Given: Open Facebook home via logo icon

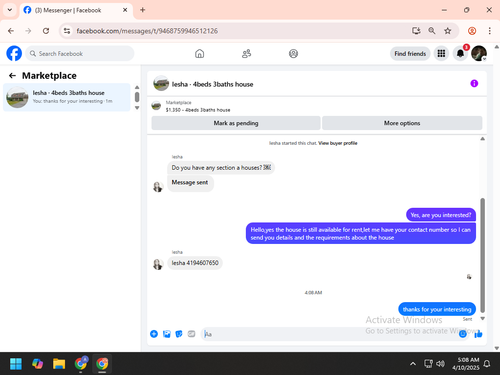Looking at the screenshot, I should (14, 53).
